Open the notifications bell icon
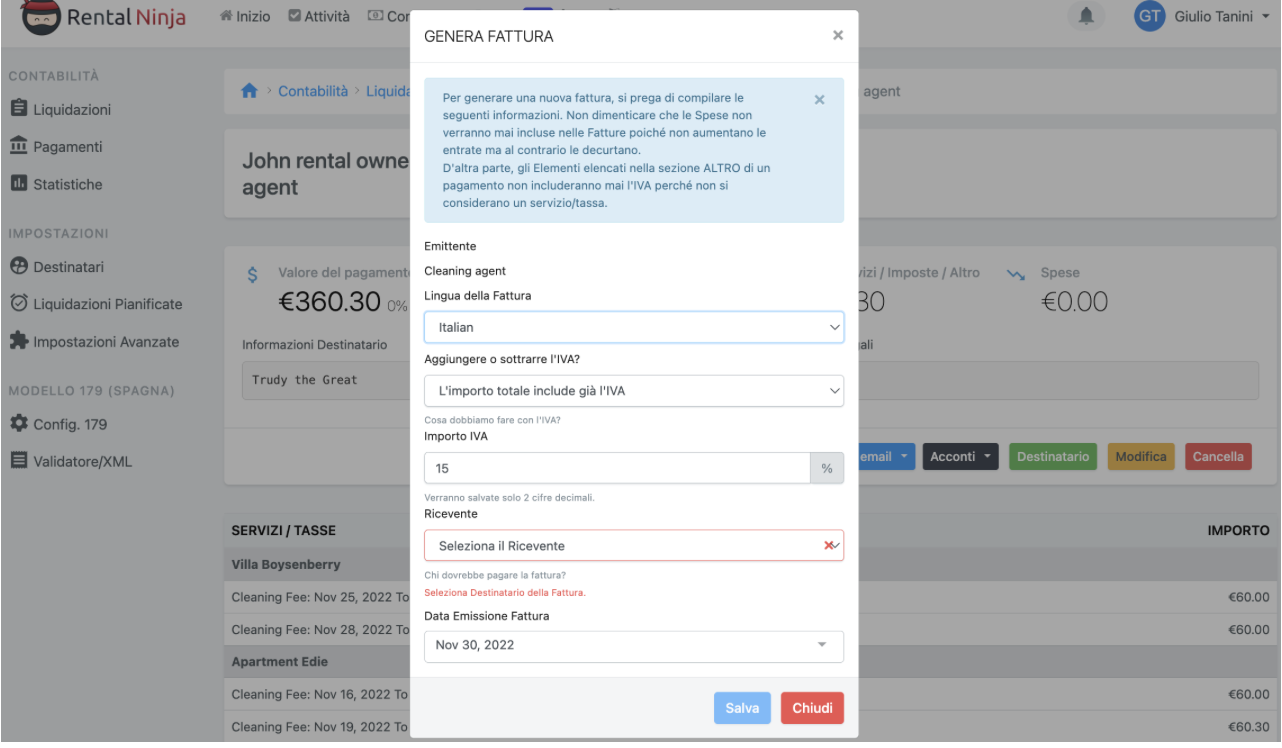The height and width of the screenshot is (748, 1282). 1086,18
